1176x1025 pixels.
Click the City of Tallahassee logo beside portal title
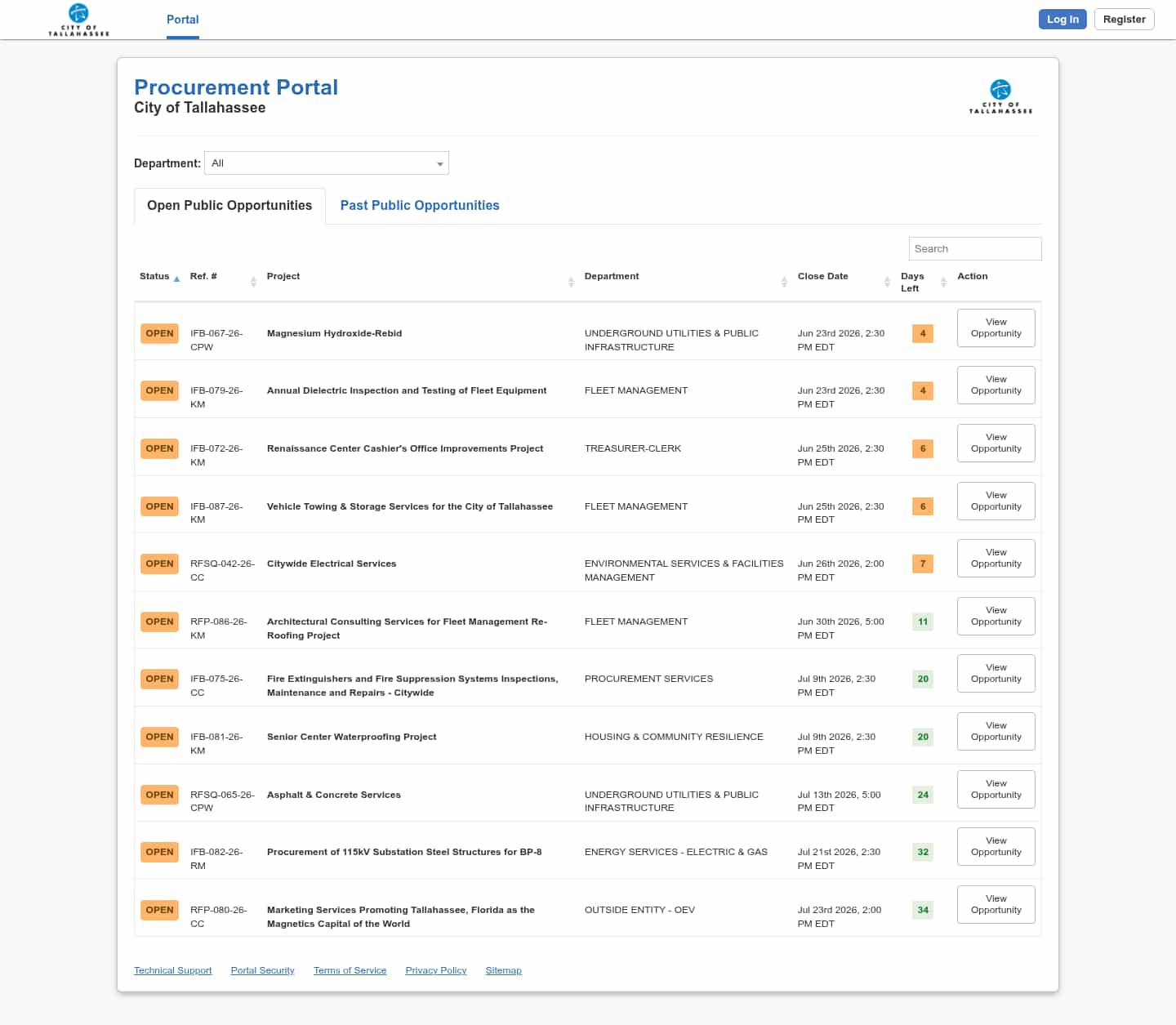tap(1000, 96)
